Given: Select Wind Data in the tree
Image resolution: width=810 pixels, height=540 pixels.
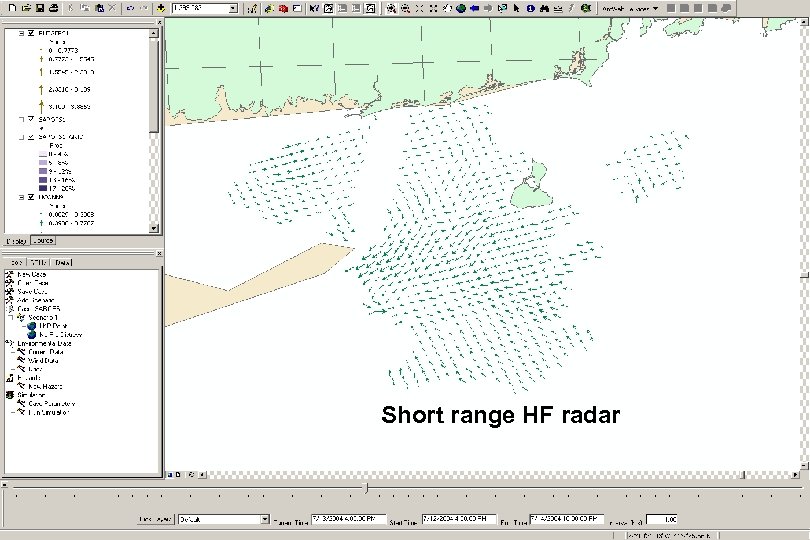Looking at the screenshot, I should pos(43,360).
